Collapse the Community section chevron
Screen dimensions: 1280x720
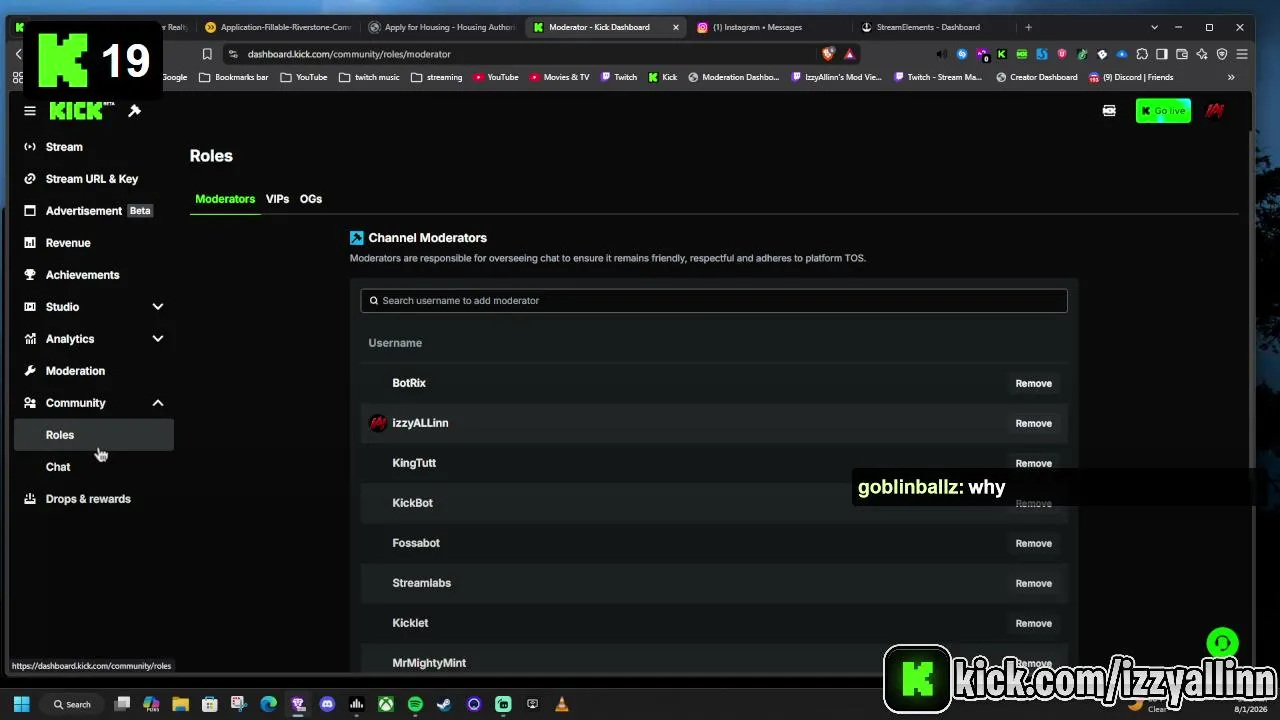pyautogui.click(x=157, y=403)
